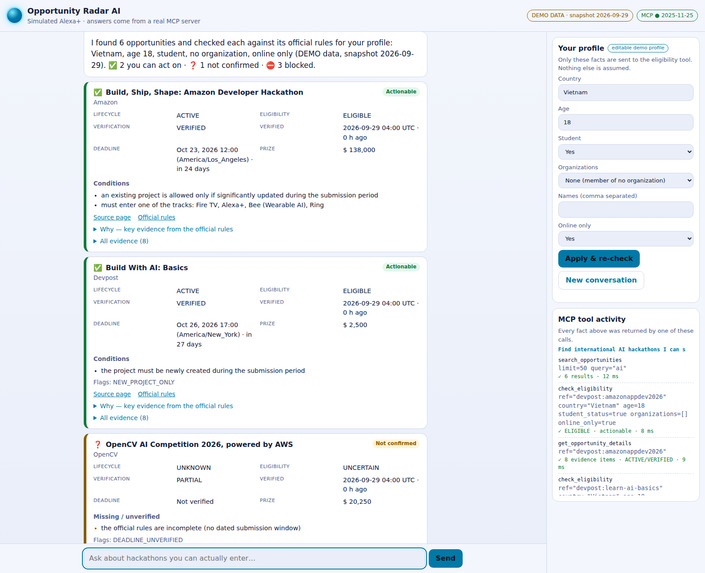
Task: Click the Send button
Action: coord(445,558)
